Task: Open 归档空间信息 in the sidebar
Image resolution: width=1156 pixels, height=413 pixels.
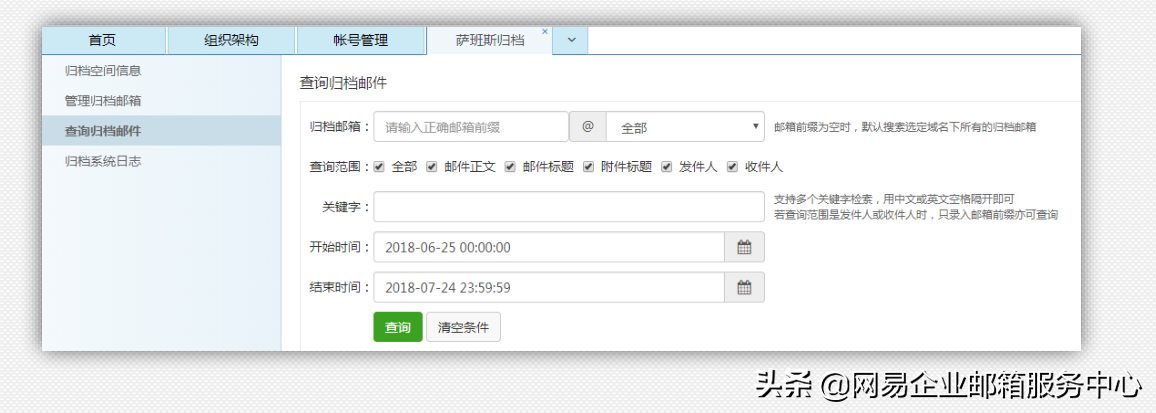Action: pos(161,71)
